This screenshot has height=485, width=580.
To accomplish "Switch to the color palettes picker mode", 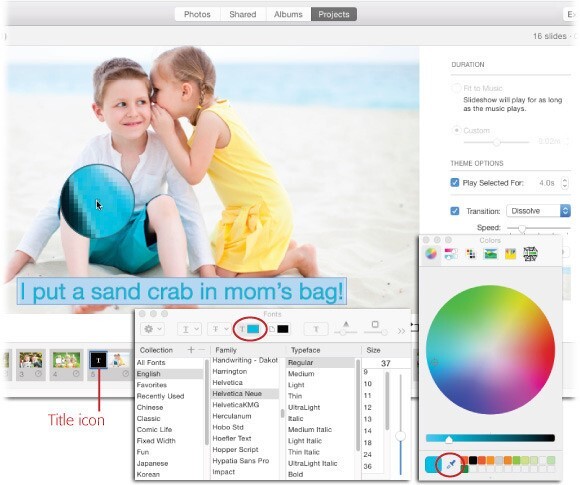I will click(x=471, y=254).
